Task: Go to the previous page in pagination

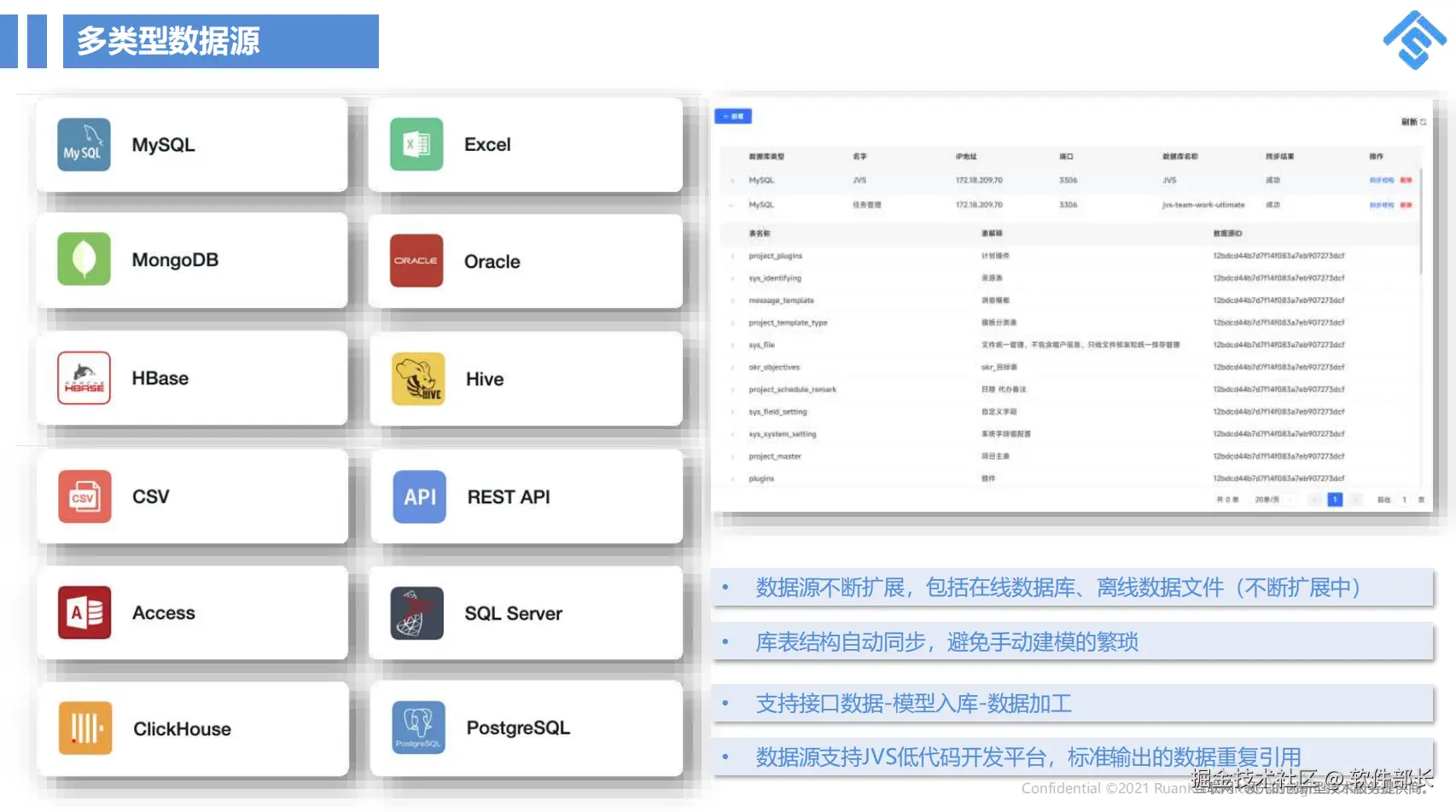Action: pyautogui.click(x=1314, y=500)
